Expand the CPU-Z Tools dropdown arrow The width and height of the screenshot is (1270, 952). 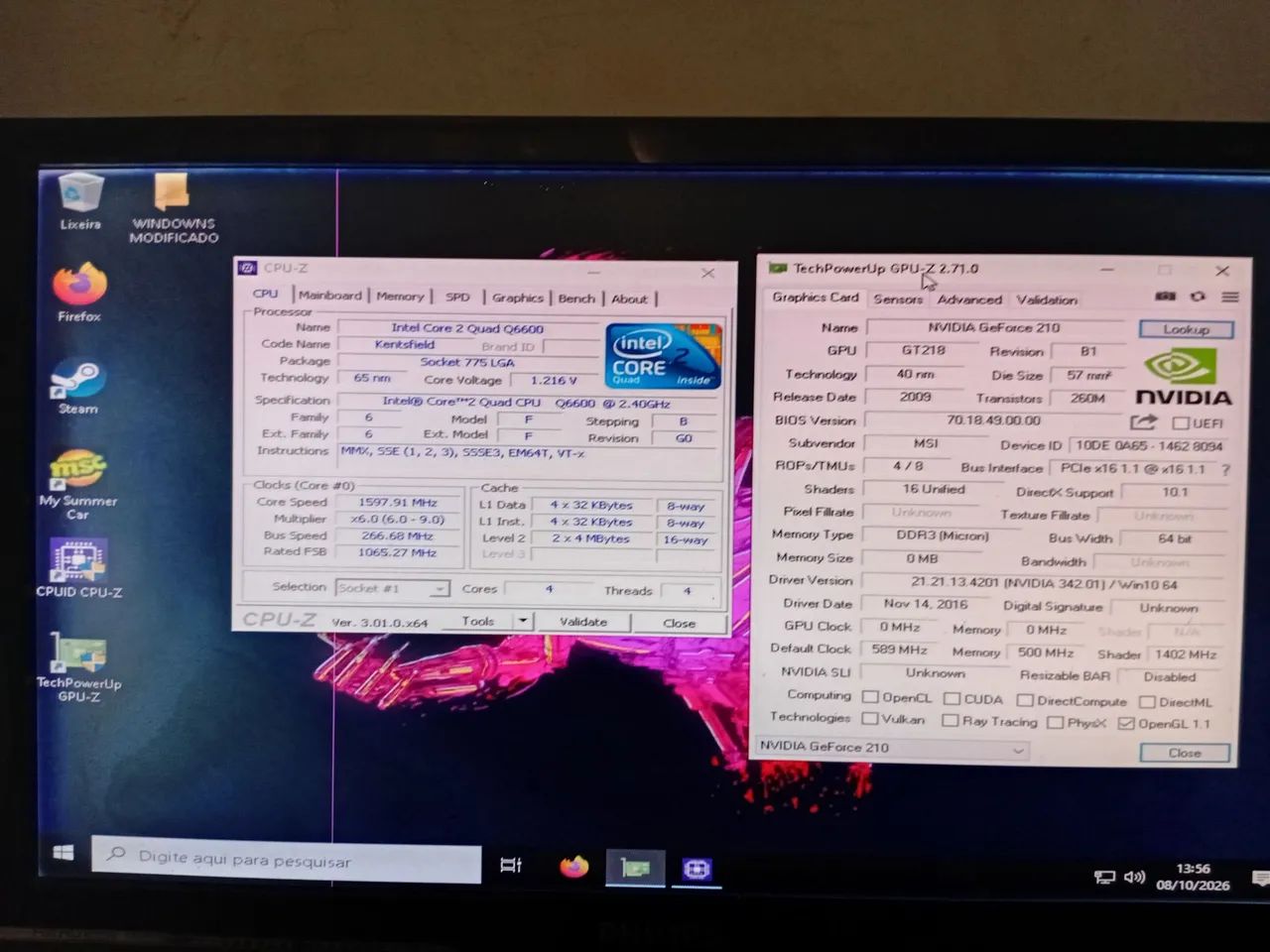[523, 621]
